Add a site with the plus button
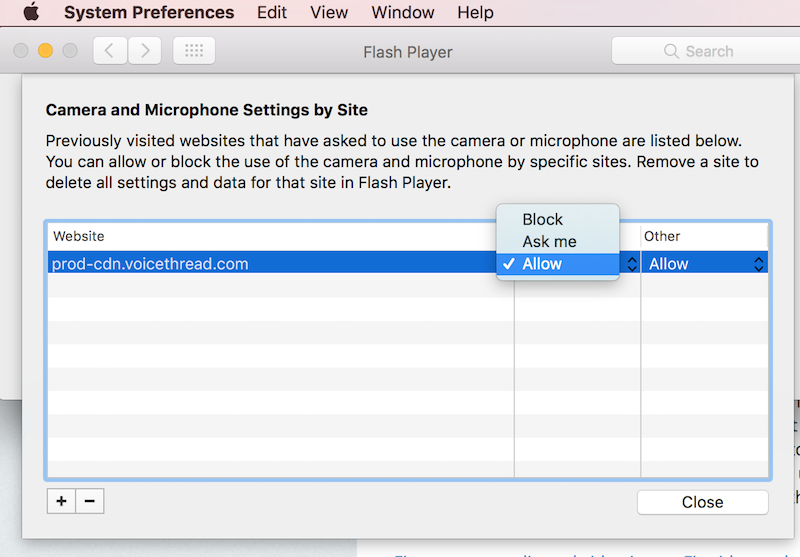The width and height of the screenshot is (800, 557). pos(61,501)
